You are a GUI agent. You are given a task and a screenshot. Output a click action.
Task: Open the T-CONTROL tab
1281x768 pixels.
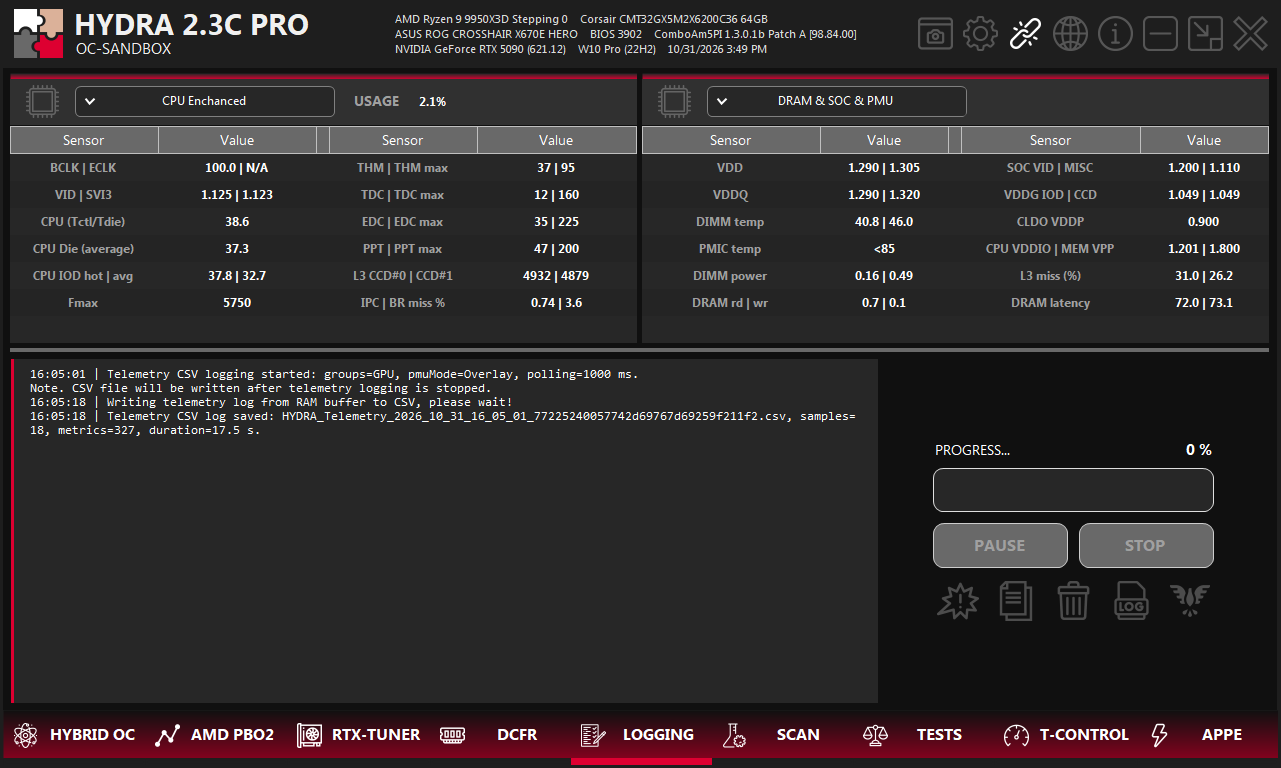[x=1066, y=735]
